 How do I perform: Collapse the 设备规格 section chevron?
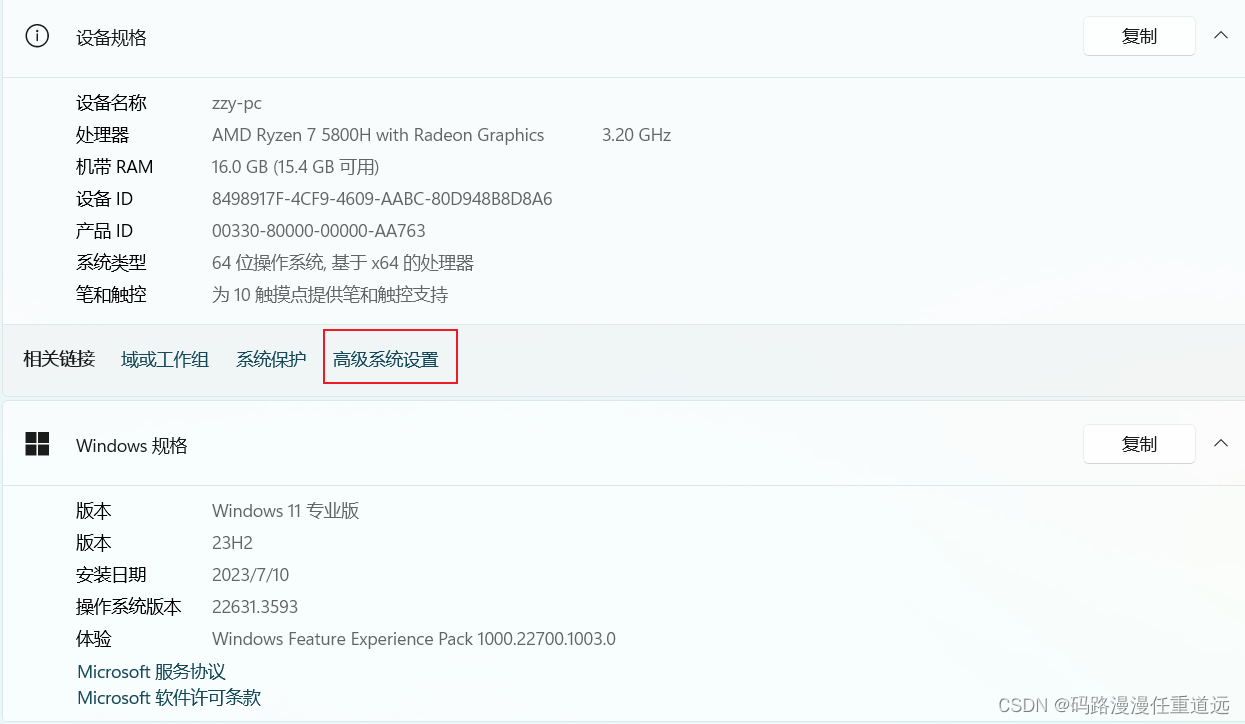[1221, 33]
